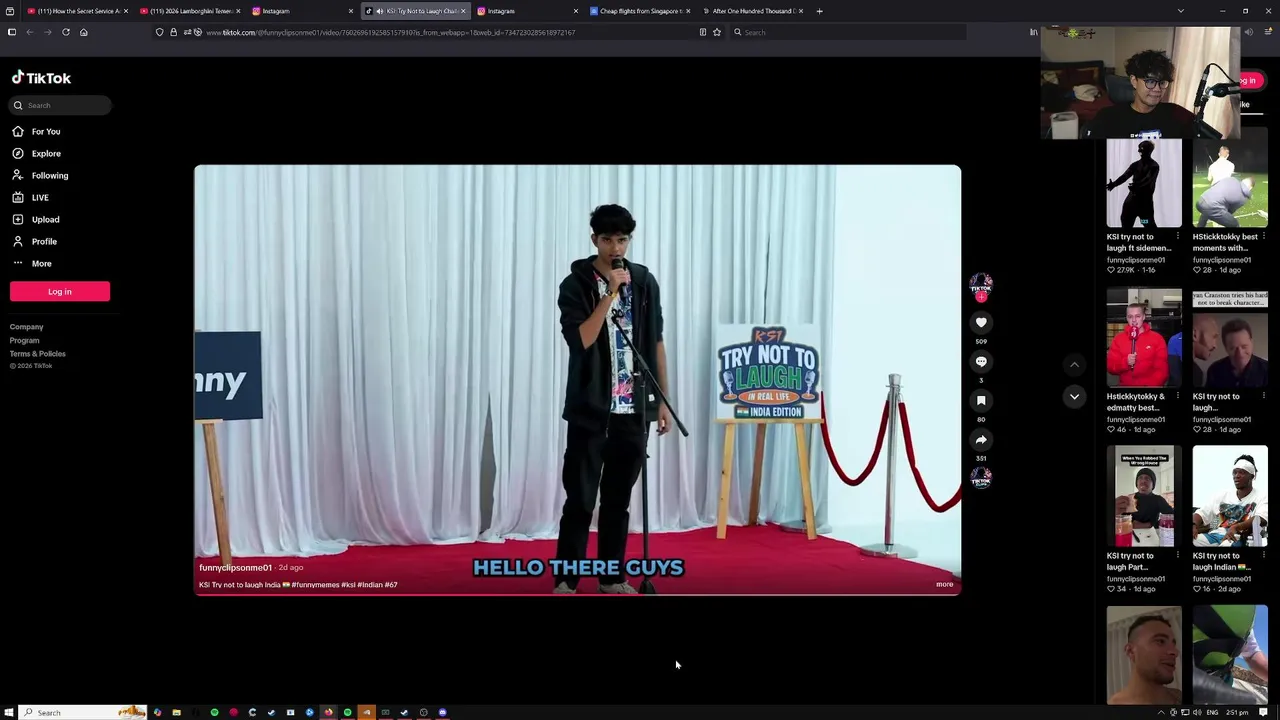This screenshot has height=720, width=1280.
Task: Switch to the second Instagram tab
Action: click(525, 11)
